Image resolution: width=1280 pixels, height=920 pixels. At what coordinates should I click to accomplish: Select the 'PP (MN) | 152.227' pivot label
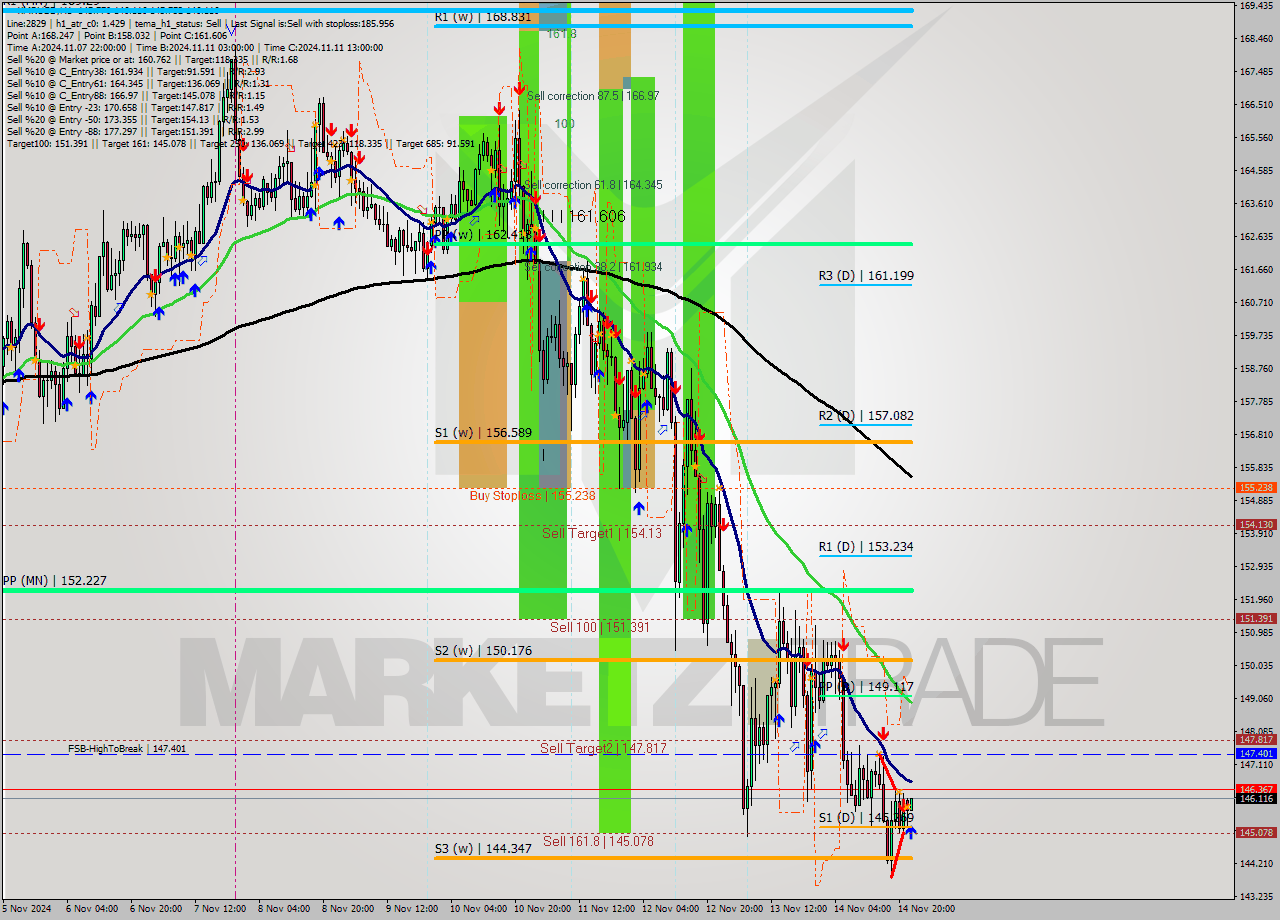pos(54,580)
